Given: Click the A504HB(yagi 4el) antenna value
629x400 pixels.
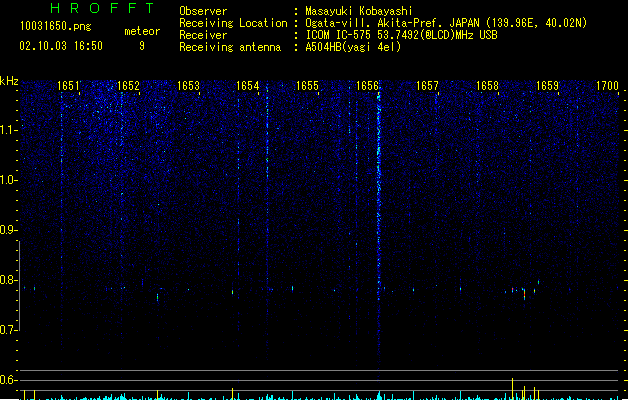Looking at the screenshot, I should [x=353, y=47].
